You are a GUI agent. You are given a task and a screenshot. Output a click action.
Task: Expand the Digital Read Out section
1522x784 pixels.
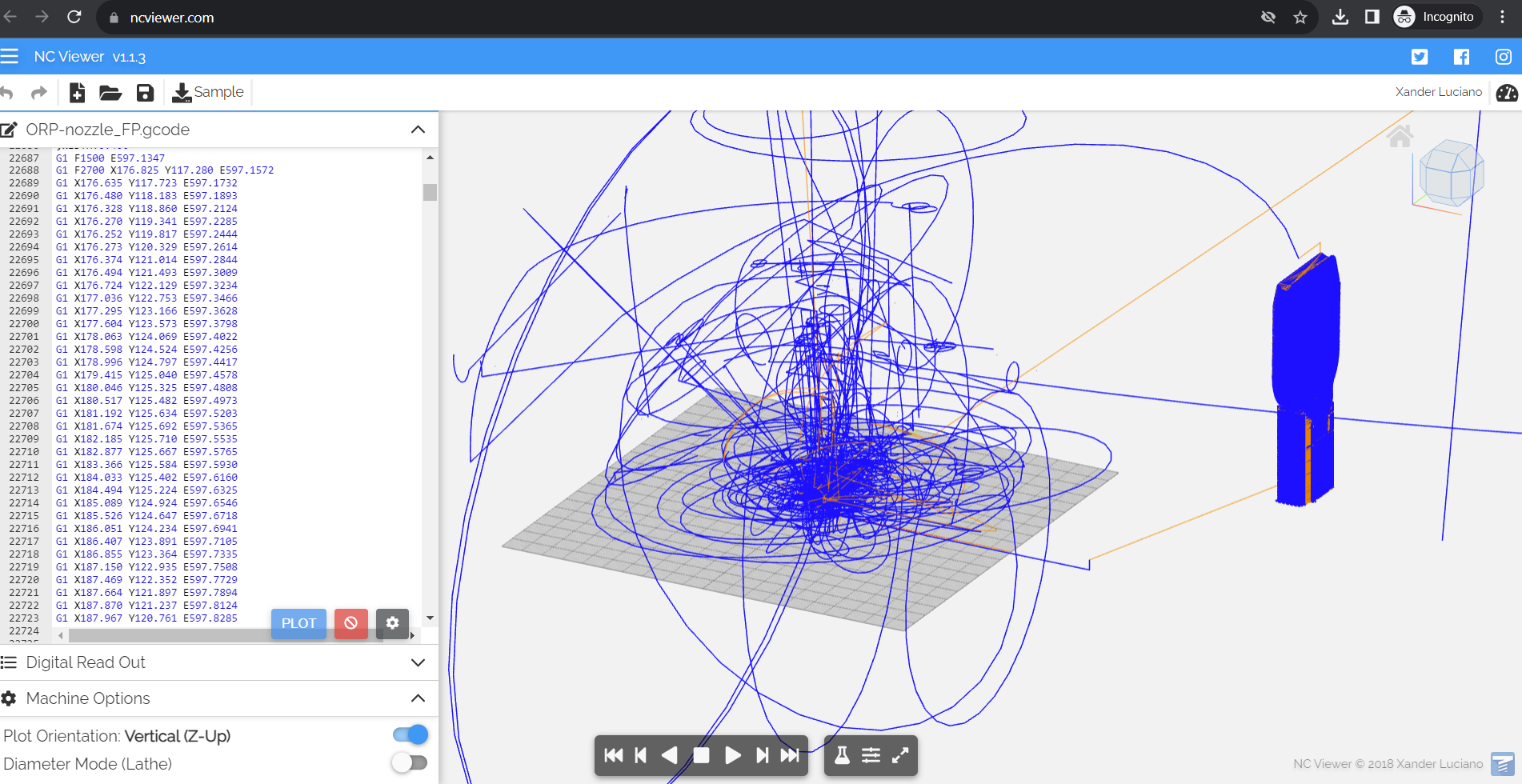[x=418, y=662]
